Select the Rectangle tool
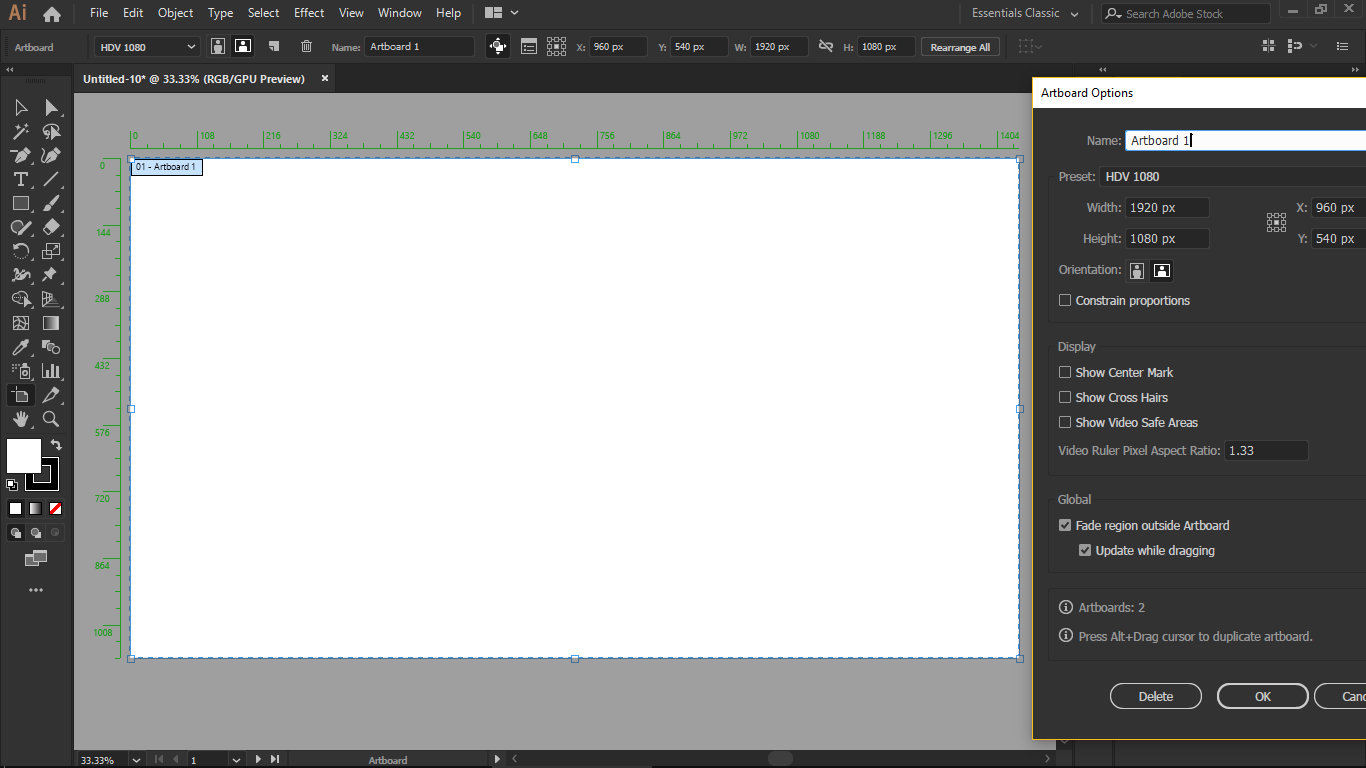Viewport: 1366px width, 768px height. click(21, 203)
